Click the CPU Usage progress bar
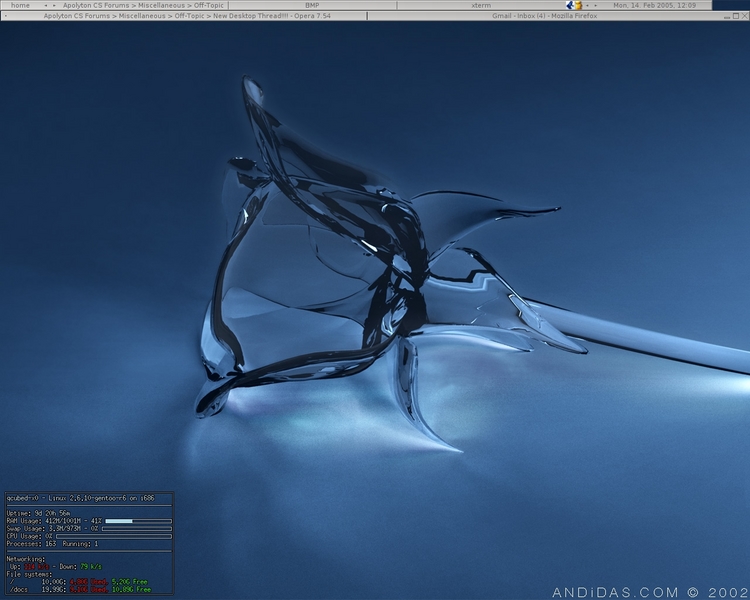The width and height of the screenshot is (750, 600). 114,536
